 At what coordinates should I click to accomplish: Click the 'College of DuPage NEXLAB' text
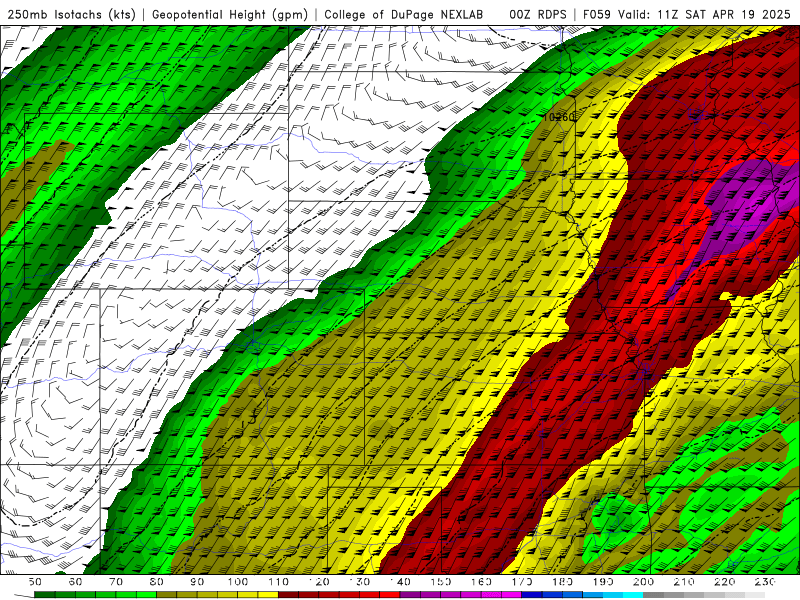click(x=404, y=14)
